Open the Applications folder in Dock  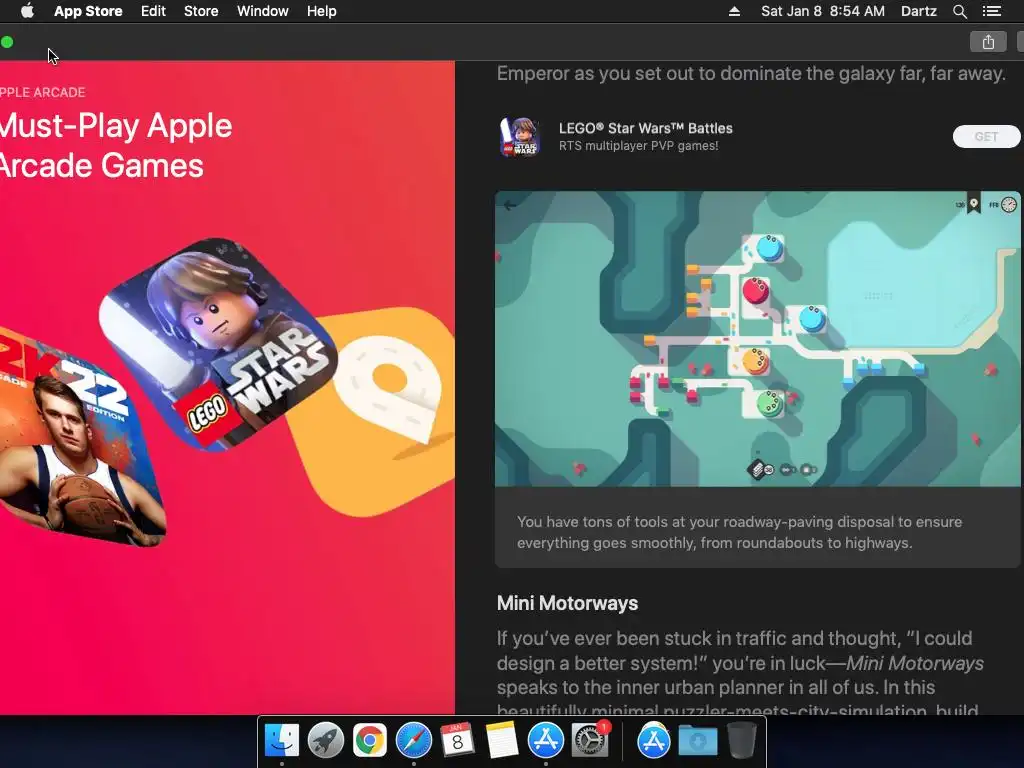[654, 740]
